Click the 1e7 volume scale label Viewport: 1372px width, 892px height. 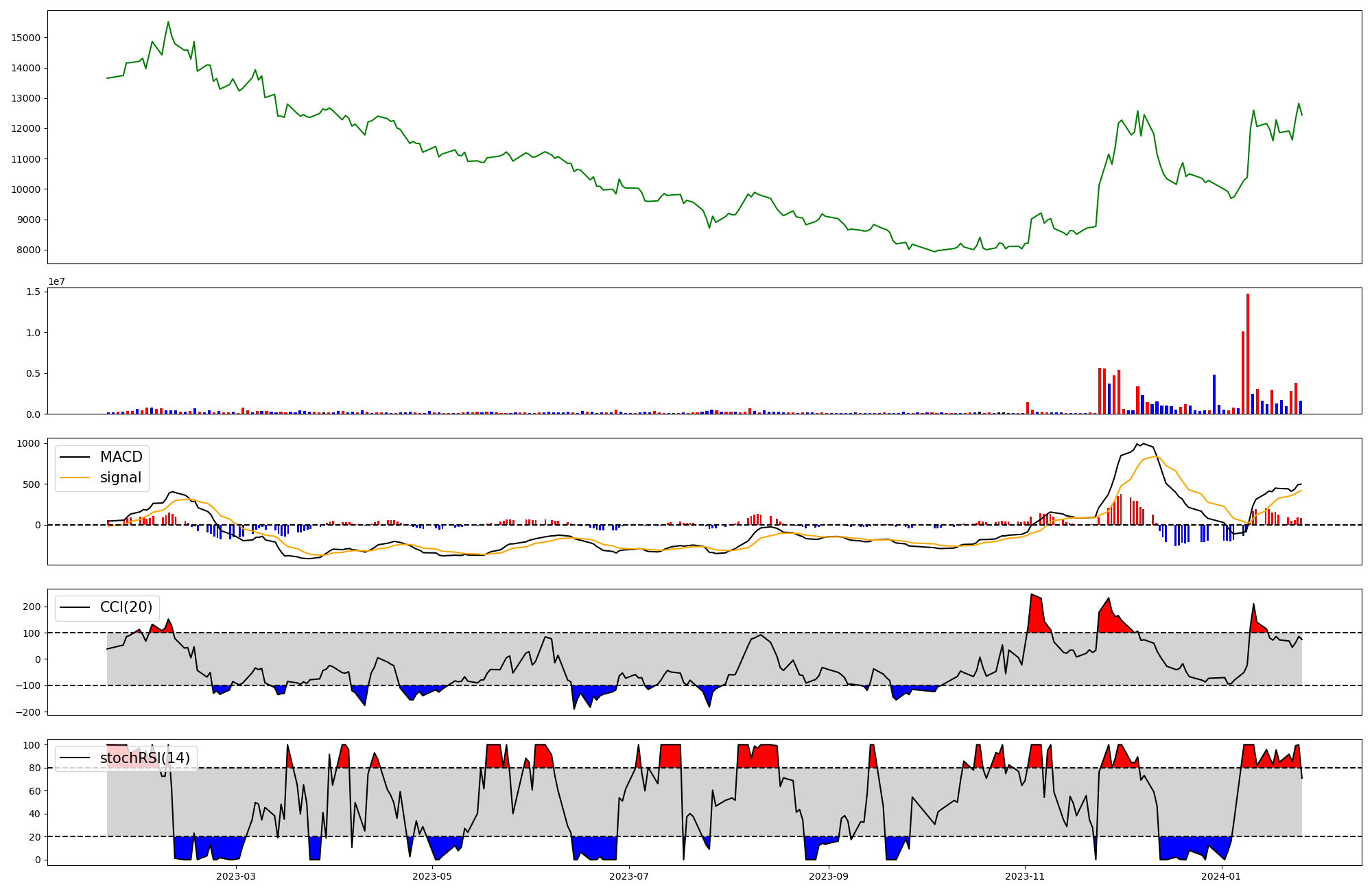click(x=56, y=281)
